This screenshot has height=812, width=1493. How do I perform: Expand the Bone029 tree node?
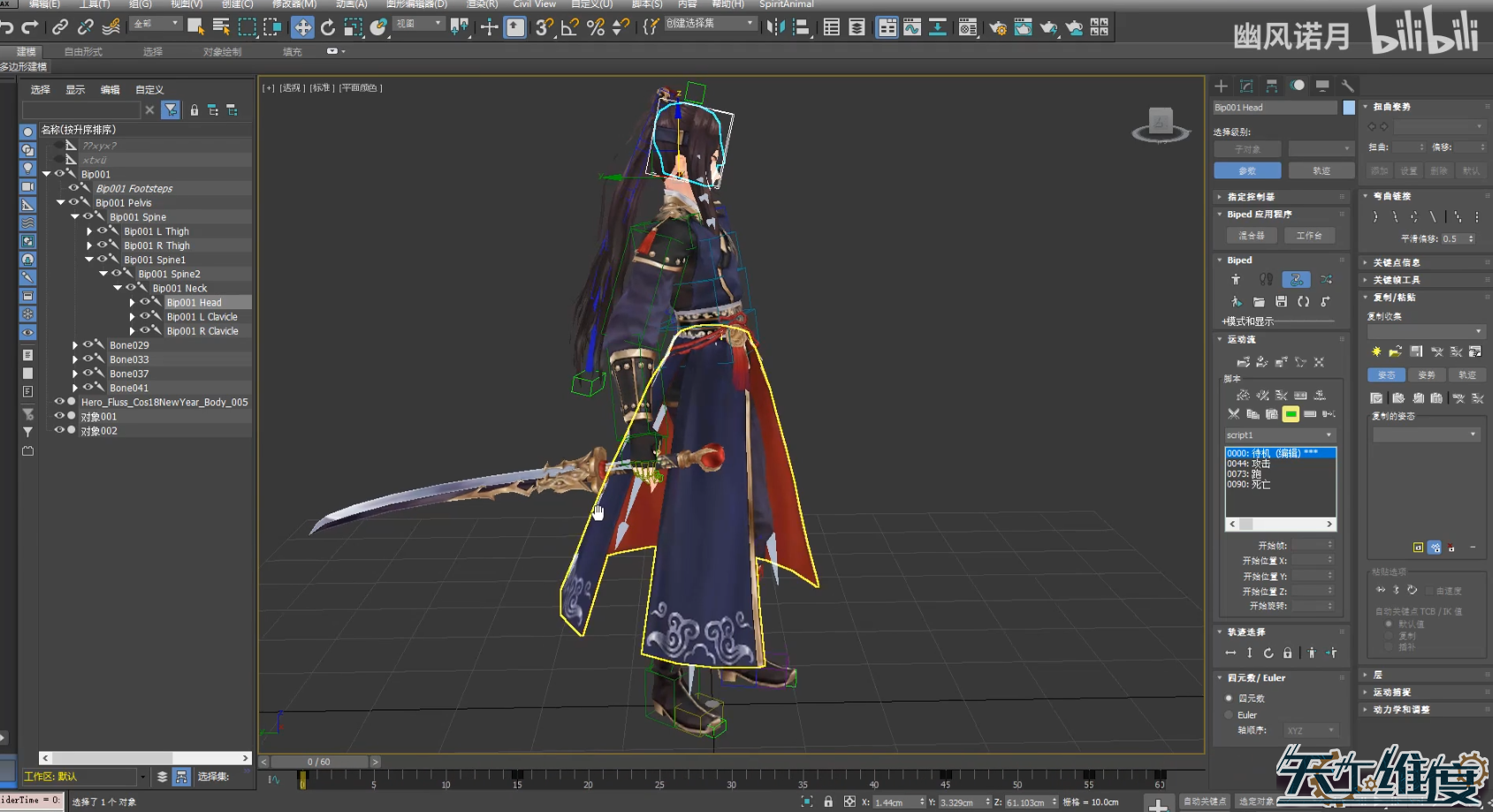click(75, 345)
